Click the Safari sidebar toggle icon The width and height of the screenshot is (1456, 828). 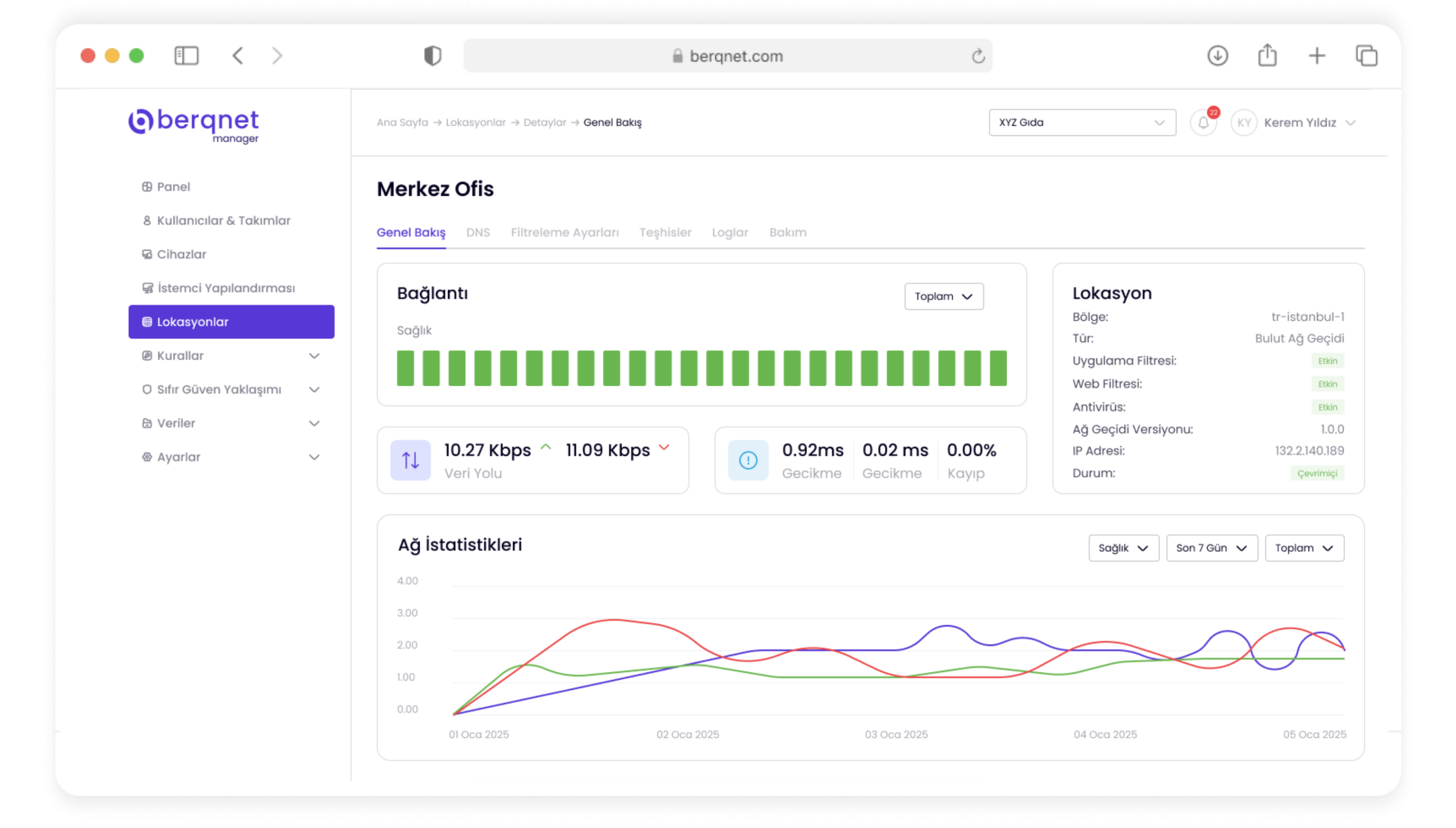click(x=186, y=56)
